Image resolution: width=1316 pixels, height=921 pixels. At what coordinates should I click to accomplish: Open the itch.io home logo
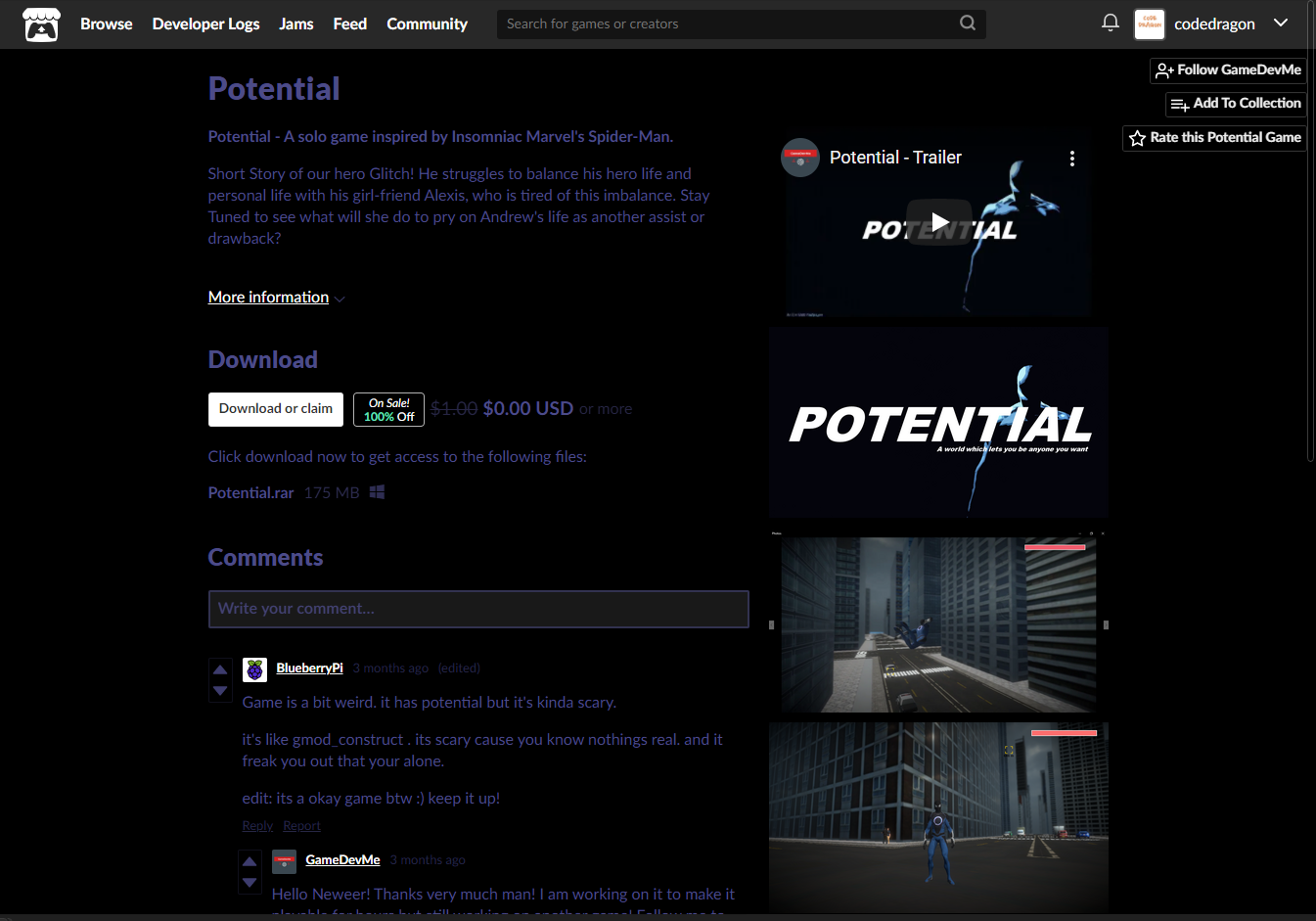coord(41,24)
